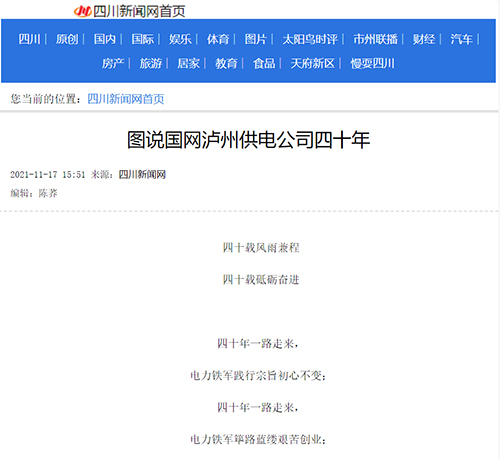Open the 国际 news section

(143, 39)
